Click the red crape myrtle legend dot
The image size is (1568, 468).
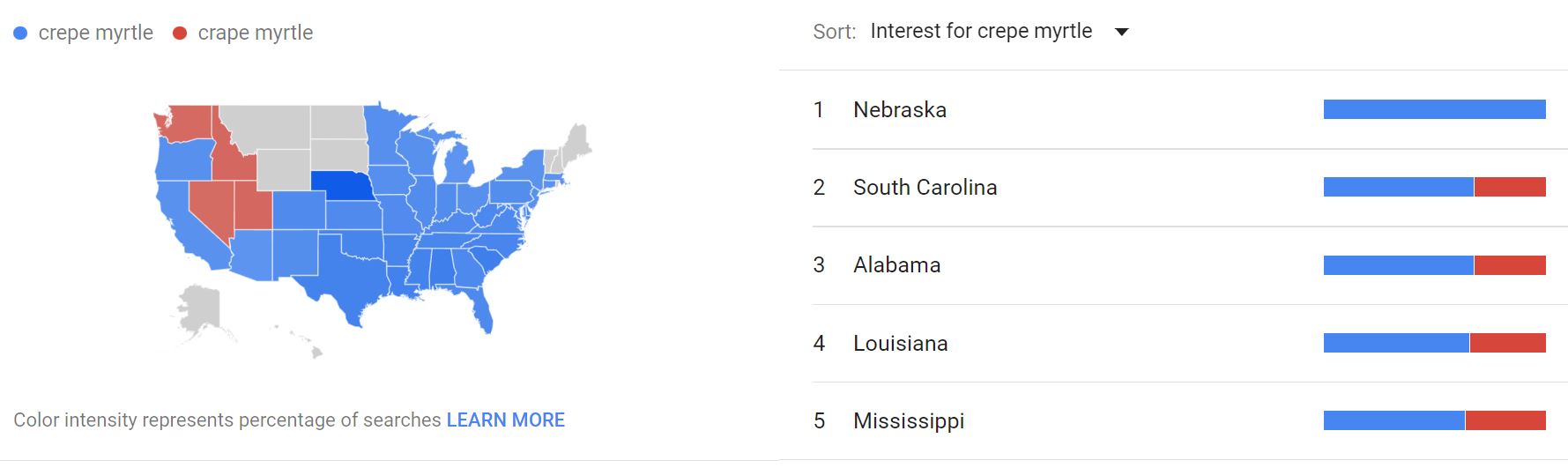pos(180,33)
